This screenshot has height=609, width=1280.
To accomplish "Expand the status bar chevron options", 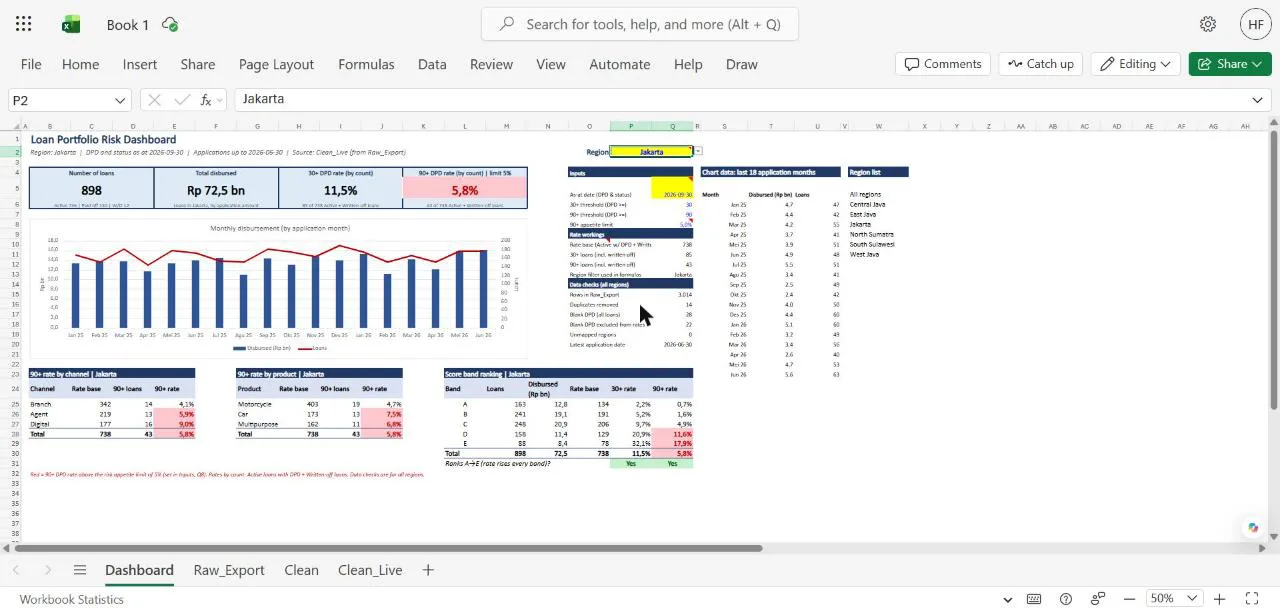I will click(x=1008, y=599).
